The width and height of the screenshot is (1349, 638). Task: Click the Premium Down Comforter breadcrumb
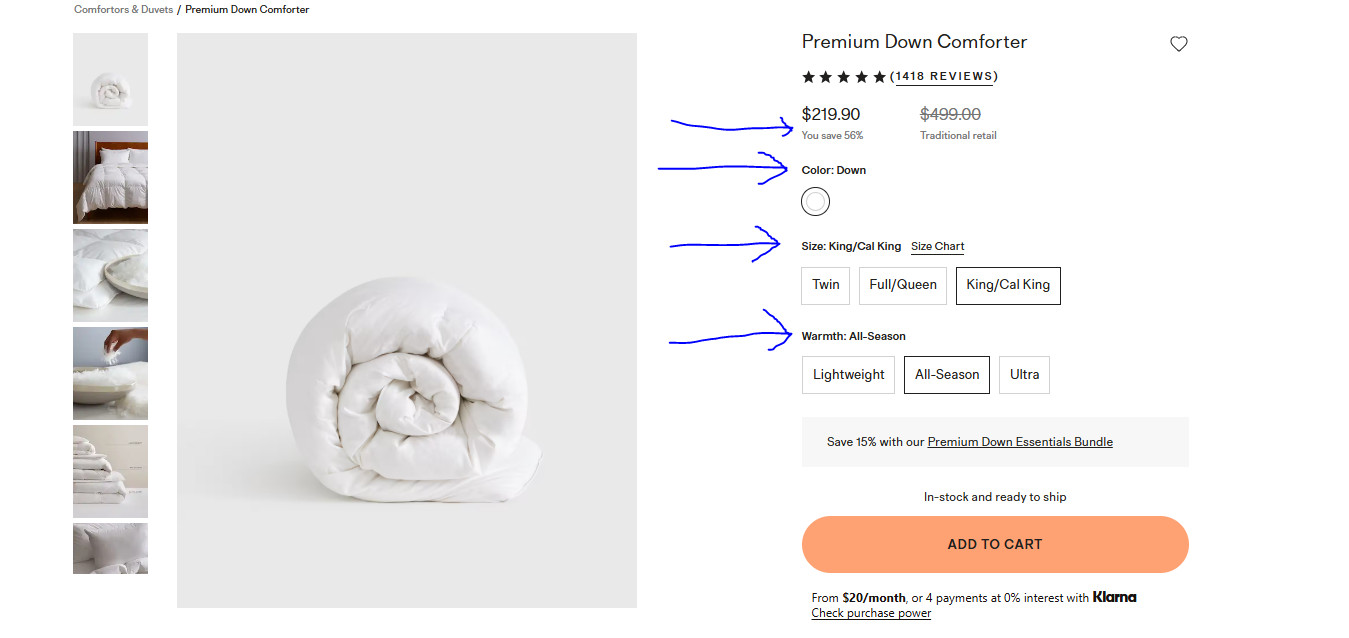click(x=247, y=9)
